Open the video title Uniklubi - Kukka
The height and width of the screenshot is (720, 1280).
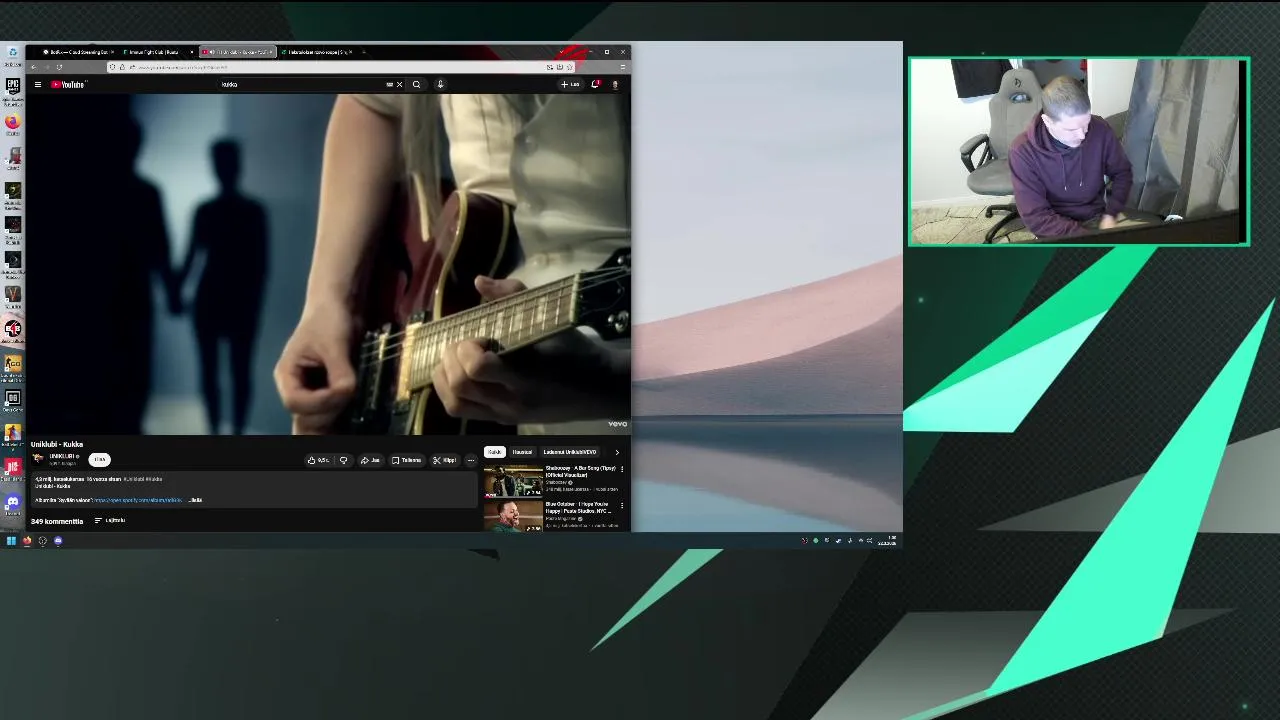click(57, 444)
